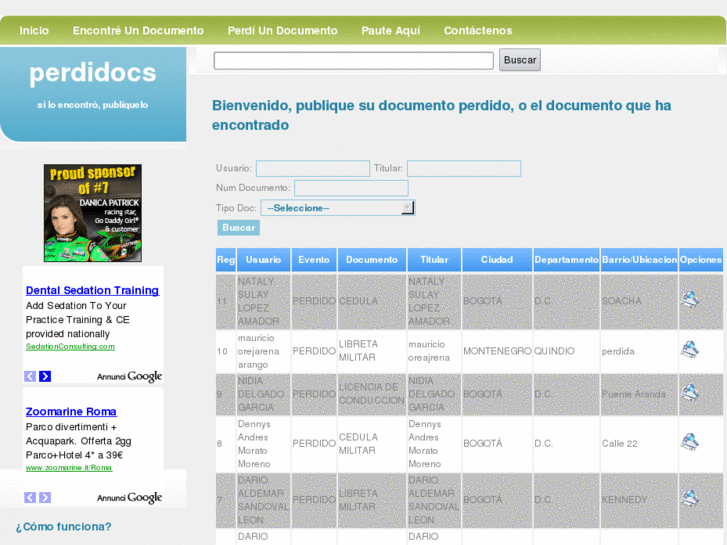This screenshot has width=727, height=545.
Task: Click the KENNEDY location cell
Action: click(x=639, y=500)
